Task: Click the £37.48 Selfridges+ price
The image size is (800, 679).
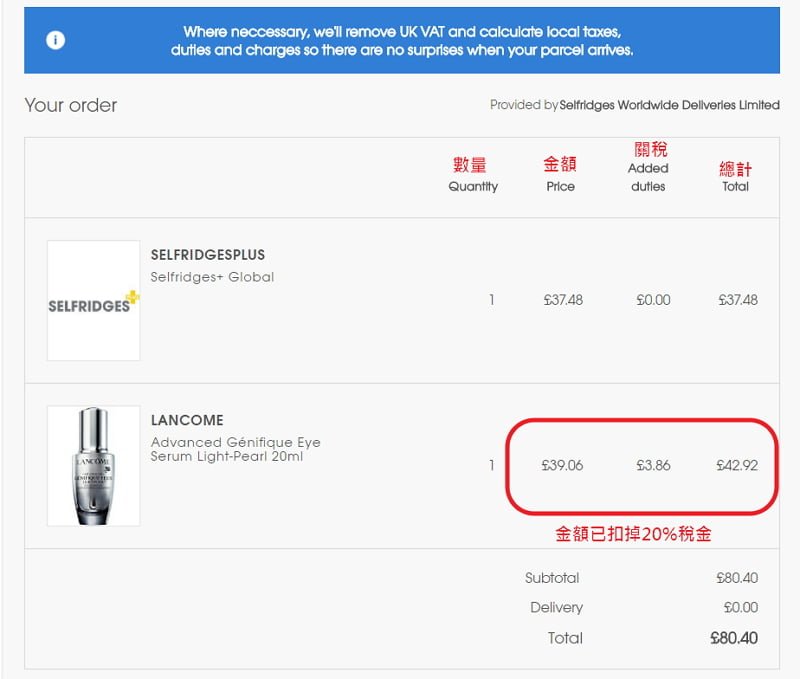Action: click(563, 300)
